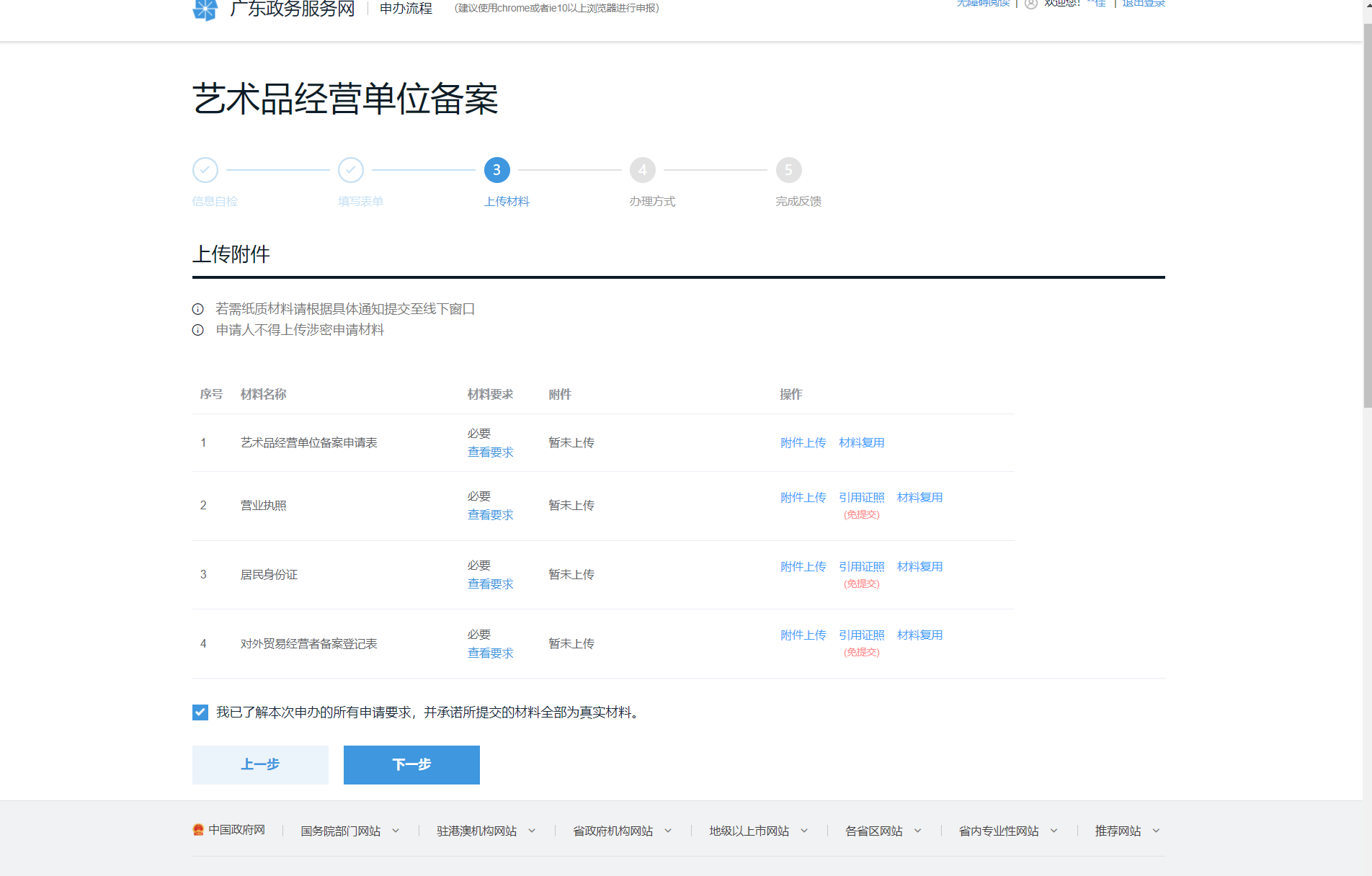
Task: Click 附件上传 for 营业执照 row
Action: (x=803, y=497)
